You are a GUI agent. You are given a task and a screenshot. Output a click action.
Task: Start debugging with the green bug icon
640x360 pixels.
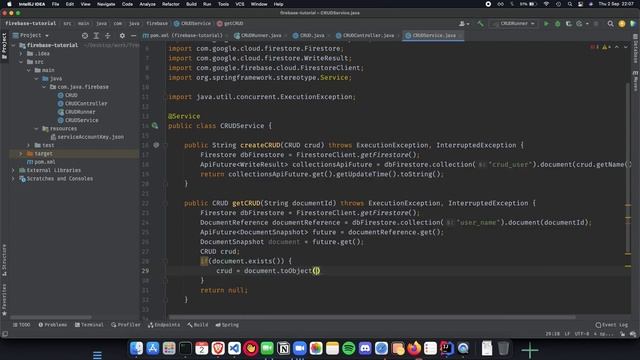(558, 24)
